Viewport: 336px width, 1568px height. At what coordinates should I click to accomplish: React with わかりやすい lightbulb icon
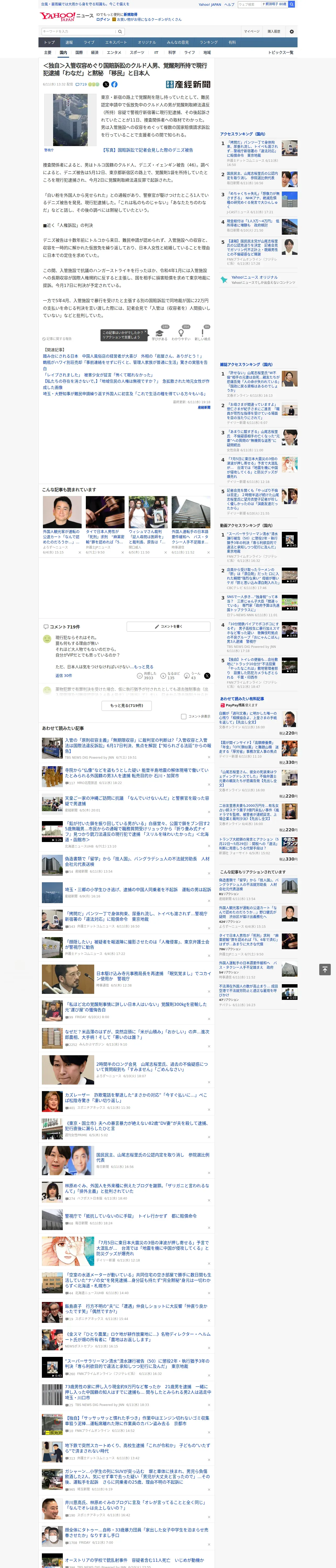point(181,333)
